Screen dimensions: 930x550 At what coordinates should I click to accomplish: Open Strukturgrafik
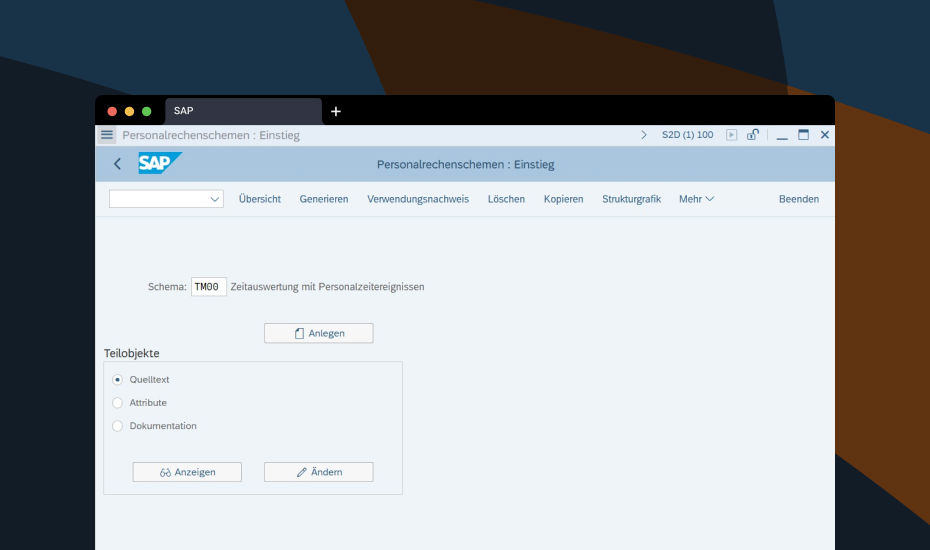[x=631, y=199]
